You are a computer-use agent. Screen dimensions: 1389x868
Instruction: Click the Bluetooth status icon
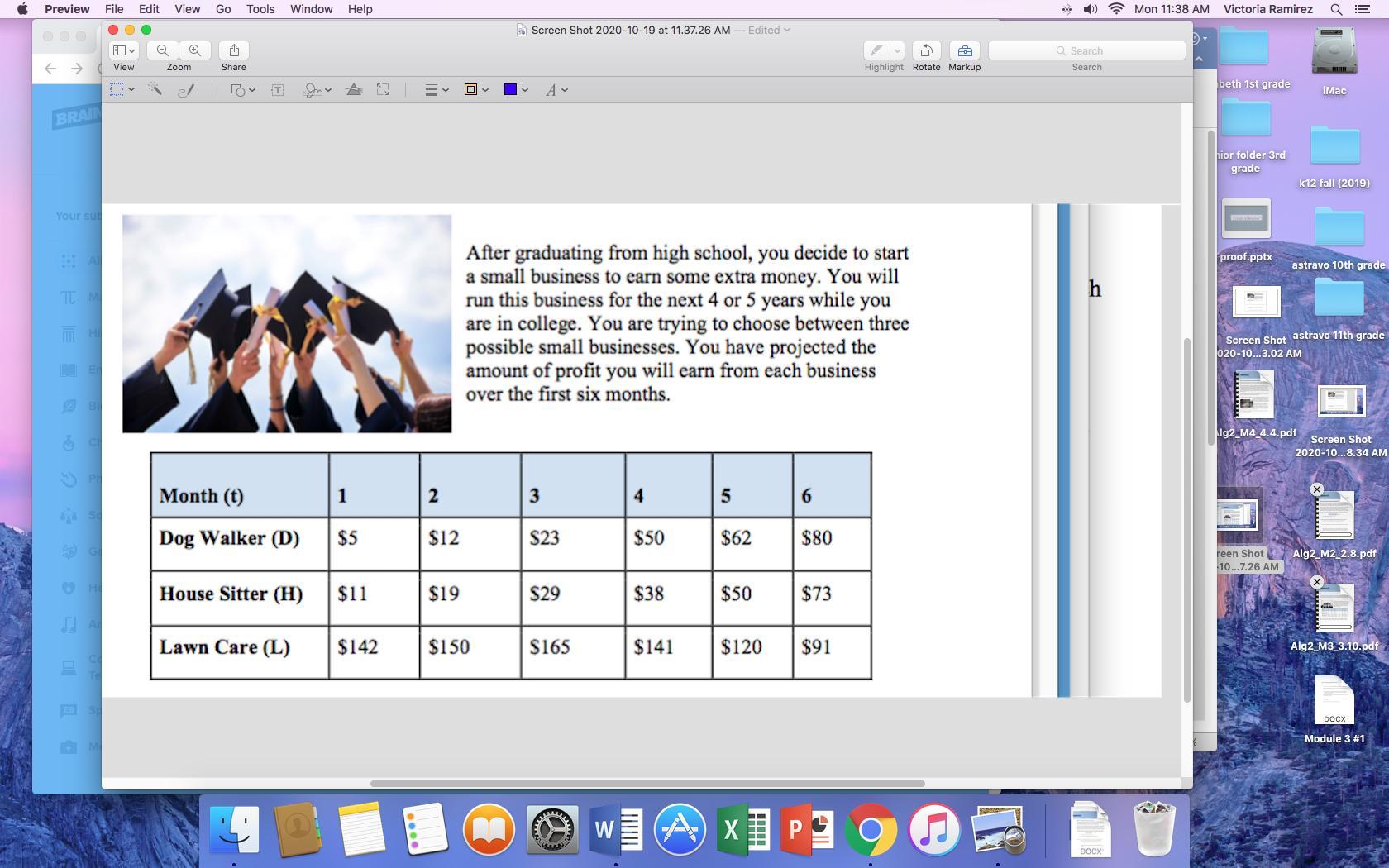1067,9
